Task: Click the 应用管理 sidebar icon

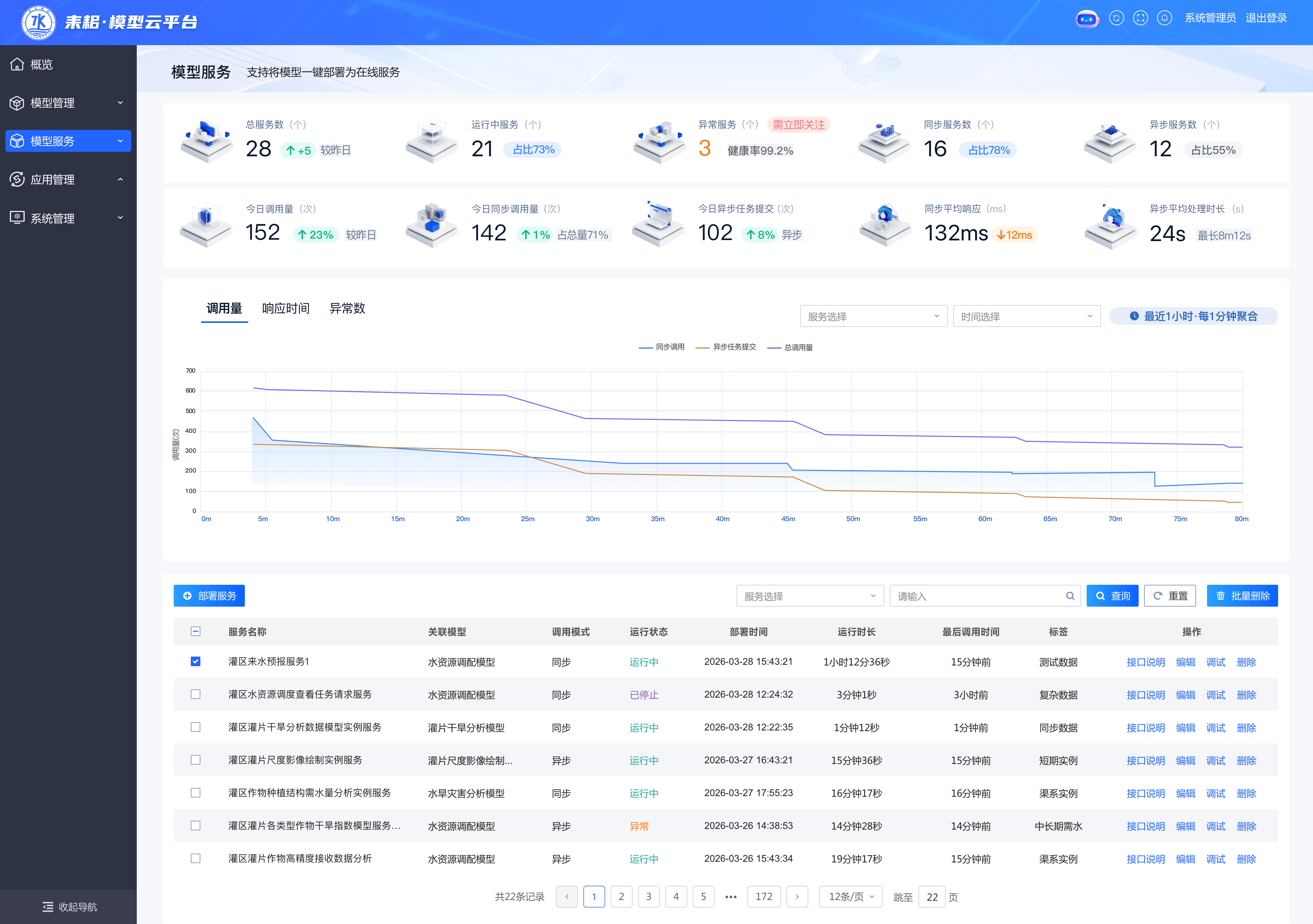Action: click(17, 180)
